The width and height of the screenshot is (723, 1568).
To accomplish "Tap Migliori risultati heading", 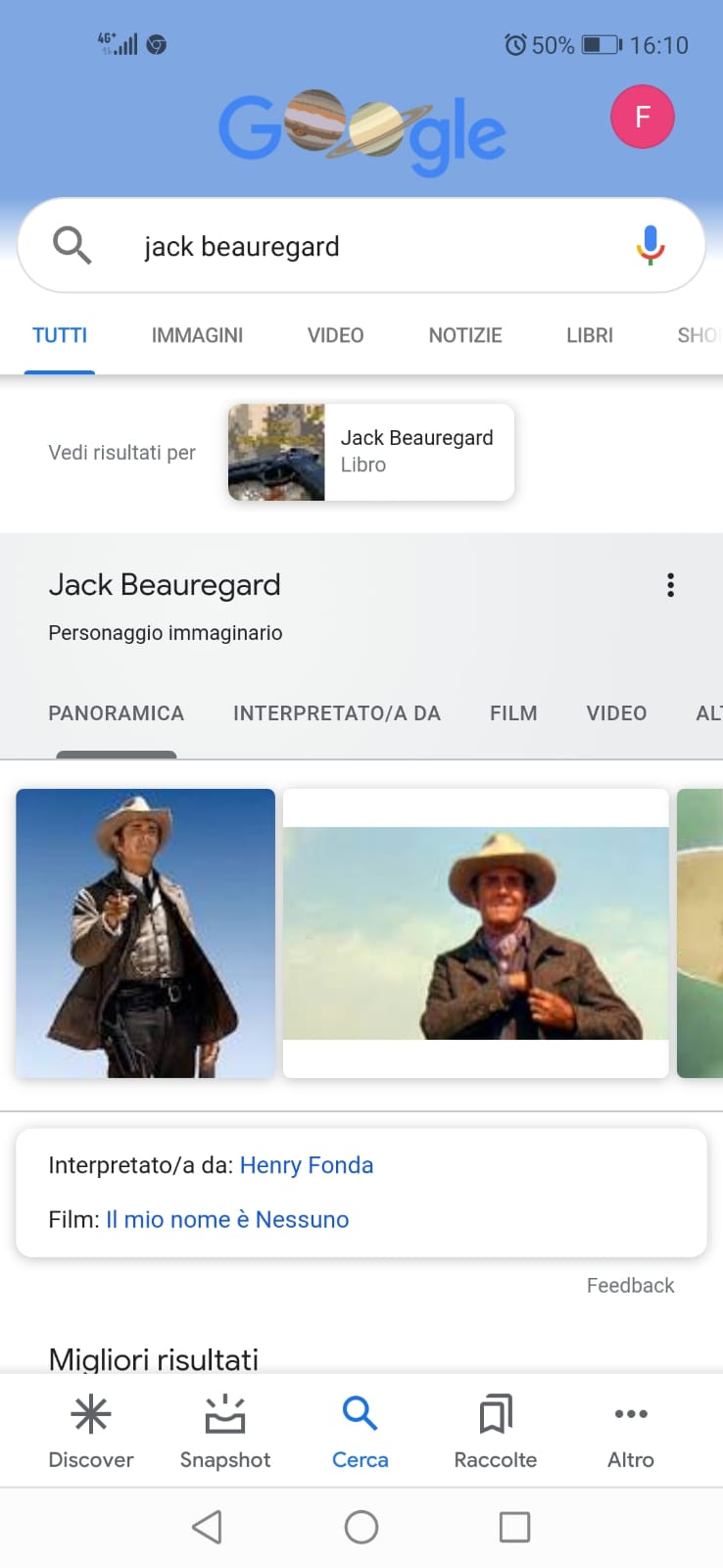I will tap(154, 1358).
